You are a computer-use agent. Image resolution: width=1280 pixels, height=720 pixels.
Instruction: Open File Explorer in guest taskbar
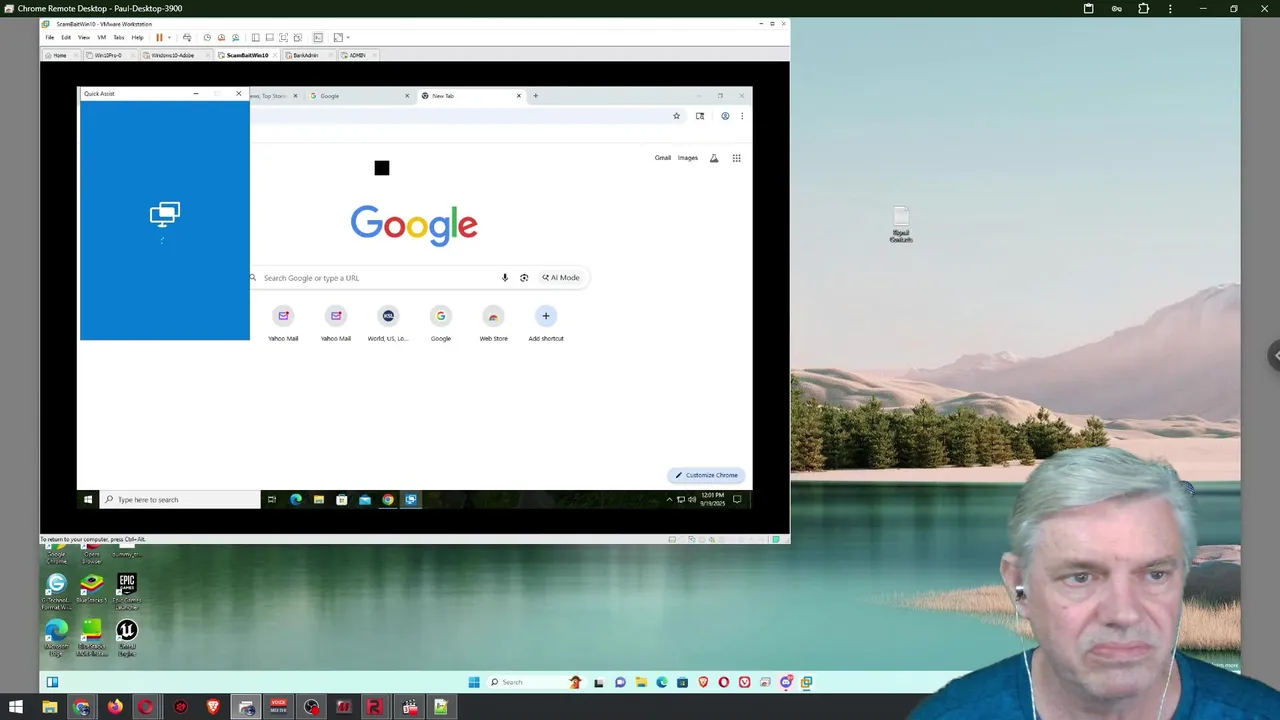[319, 500]
